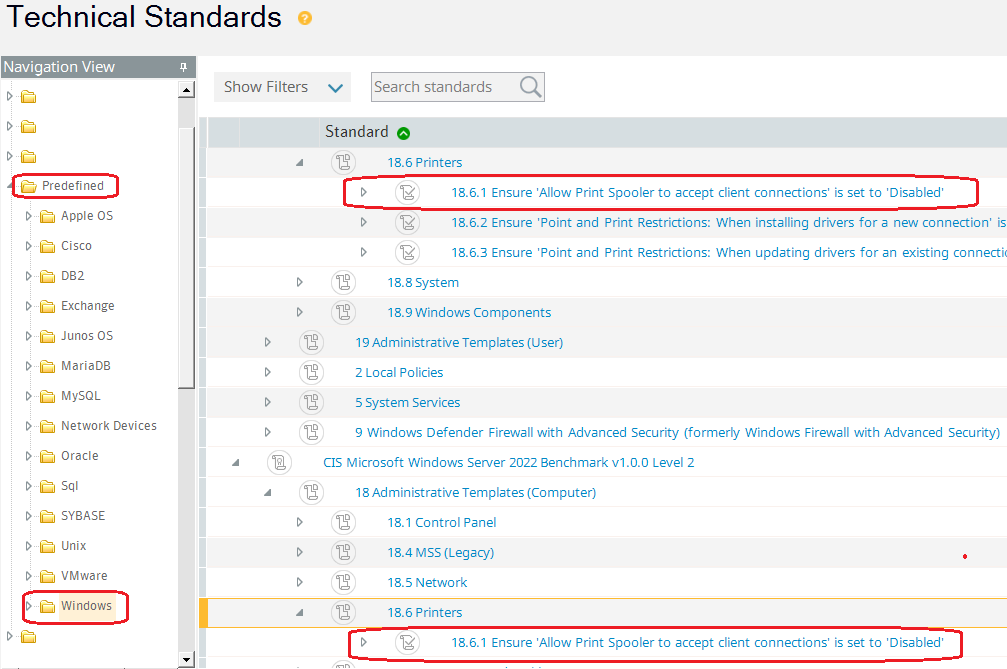This screenshot has width=1007, height=669.
Task: Click the check icon beside 18.6.2 Point and Print
Action: [x=408, y=222]
